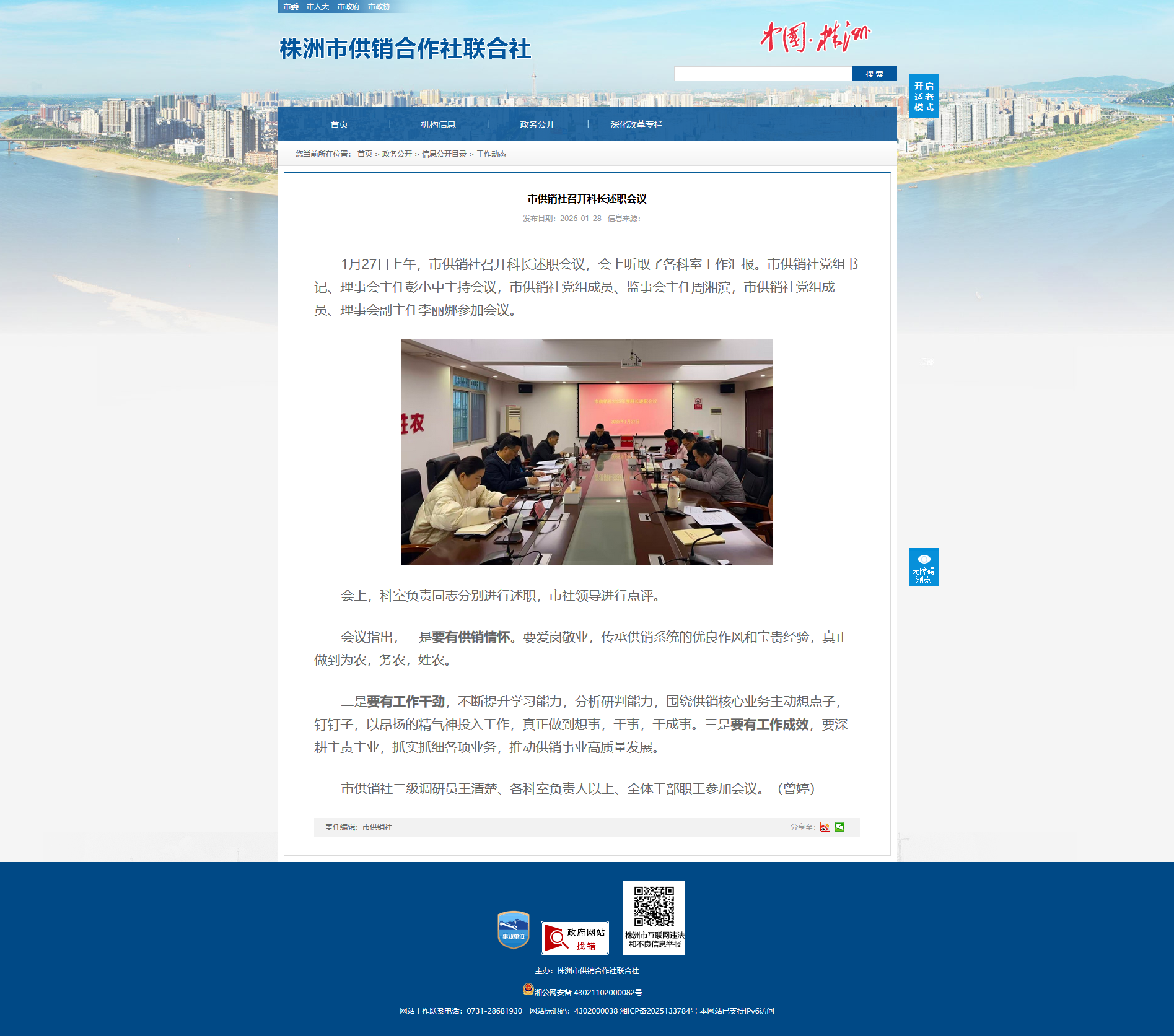Open the 首页 navigation menu item
The image size is (1174, 1036).
pos(339,124)
